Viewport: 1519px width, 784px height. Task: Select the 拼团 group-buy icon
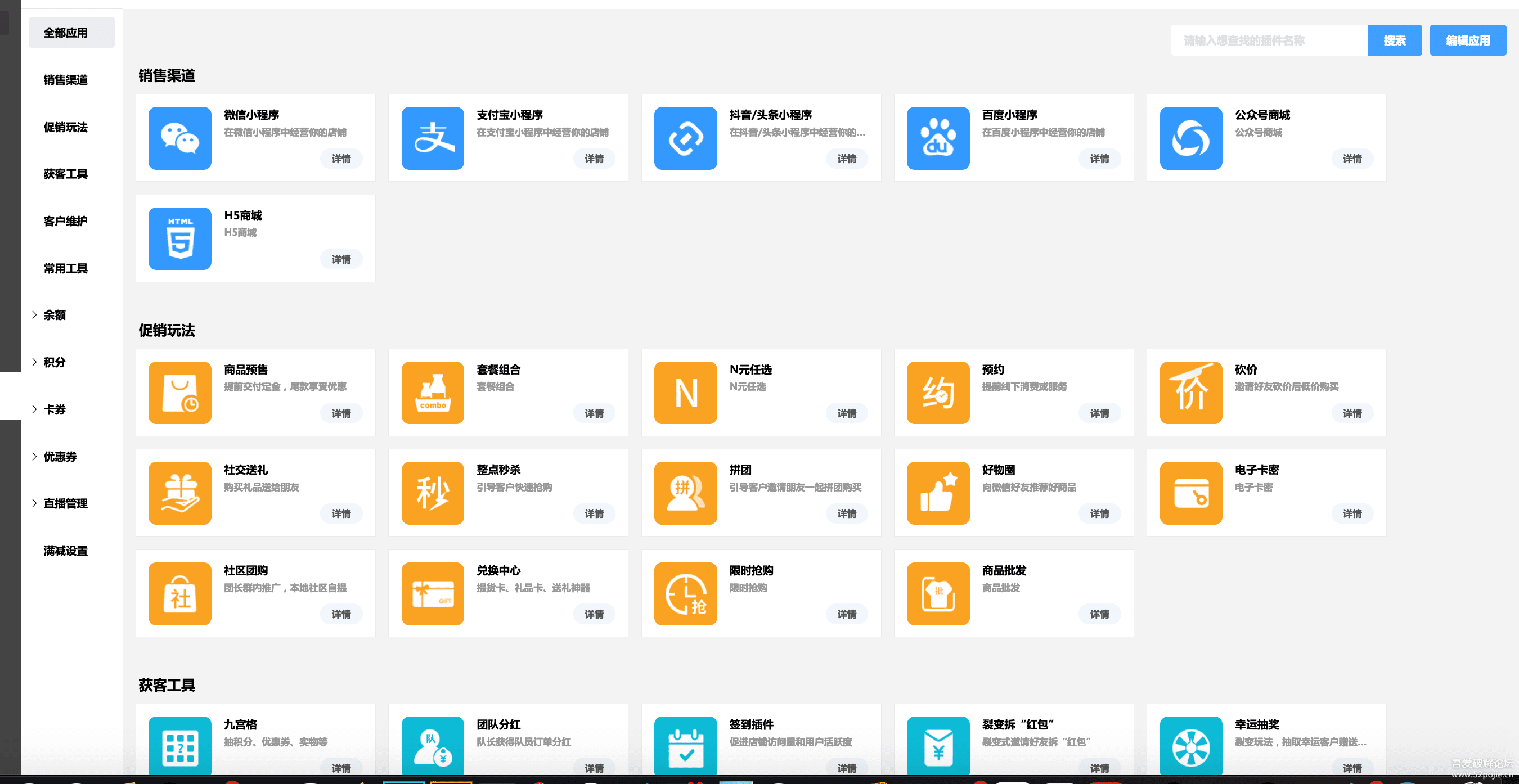[686, 493]
